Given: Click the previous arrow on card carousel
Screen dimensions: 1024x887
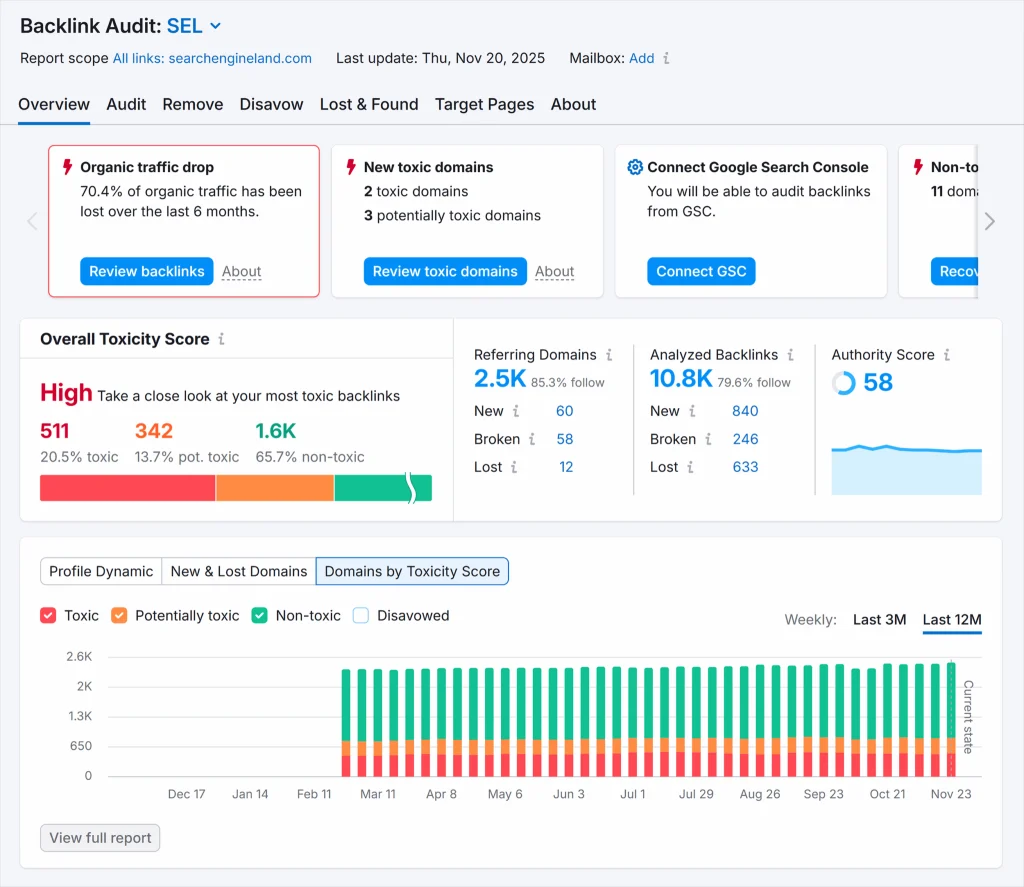Looking at the screenshot, I should tap(32, 221).
